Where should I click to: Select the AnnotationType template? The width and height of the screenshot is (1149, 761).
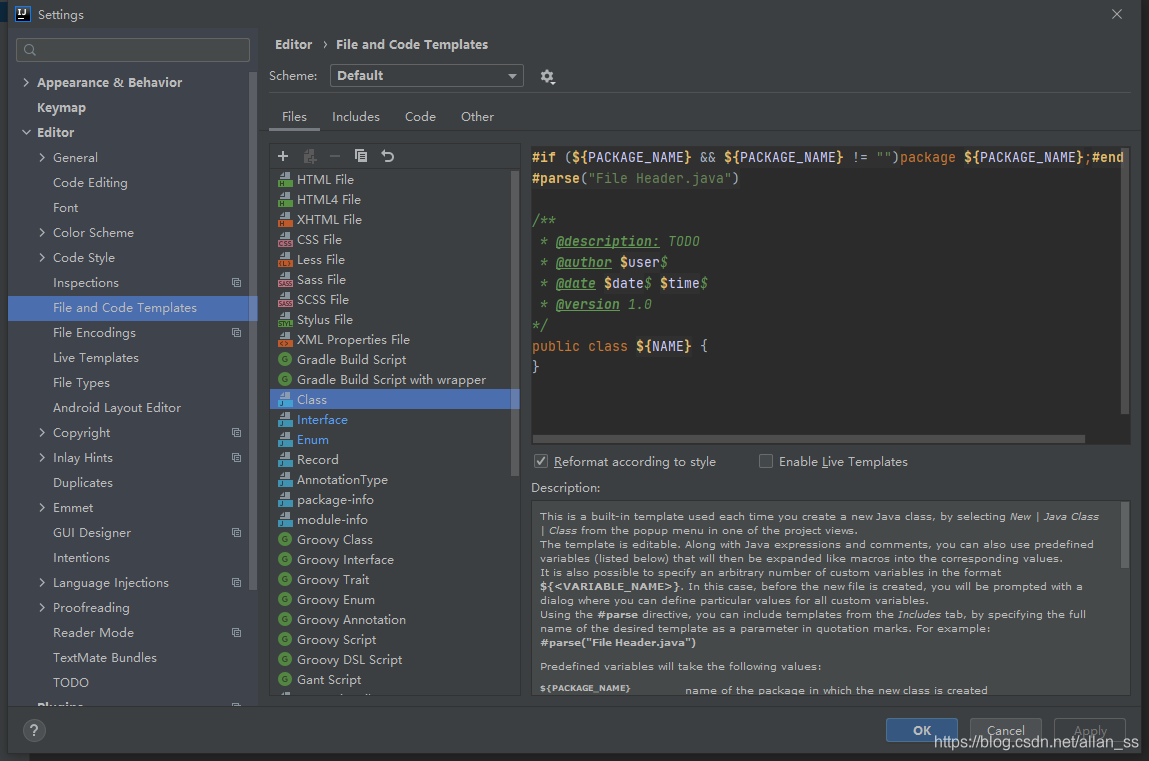click(x=394, y=480)
